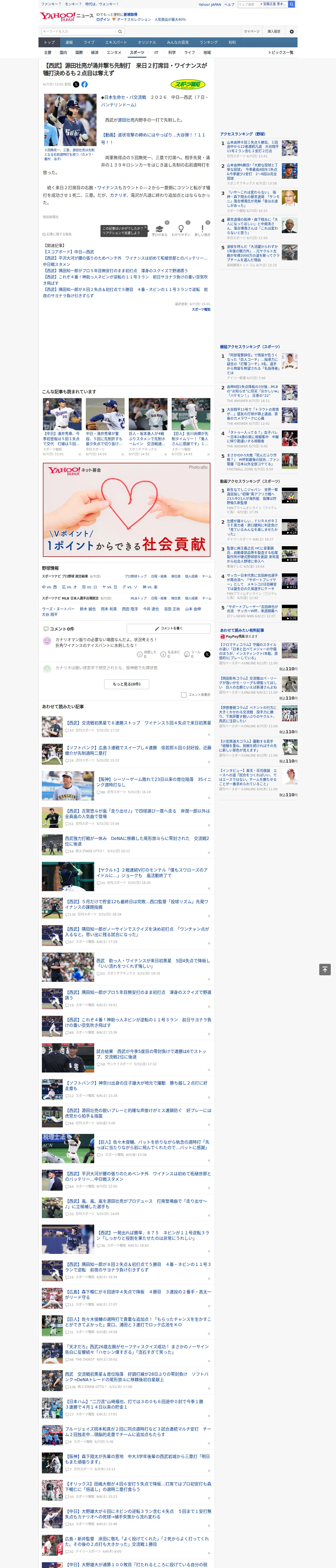Share the article on Facebook
Image resolution: width=336 pixels, height=1568 pixels.
(x=84, y=85)
